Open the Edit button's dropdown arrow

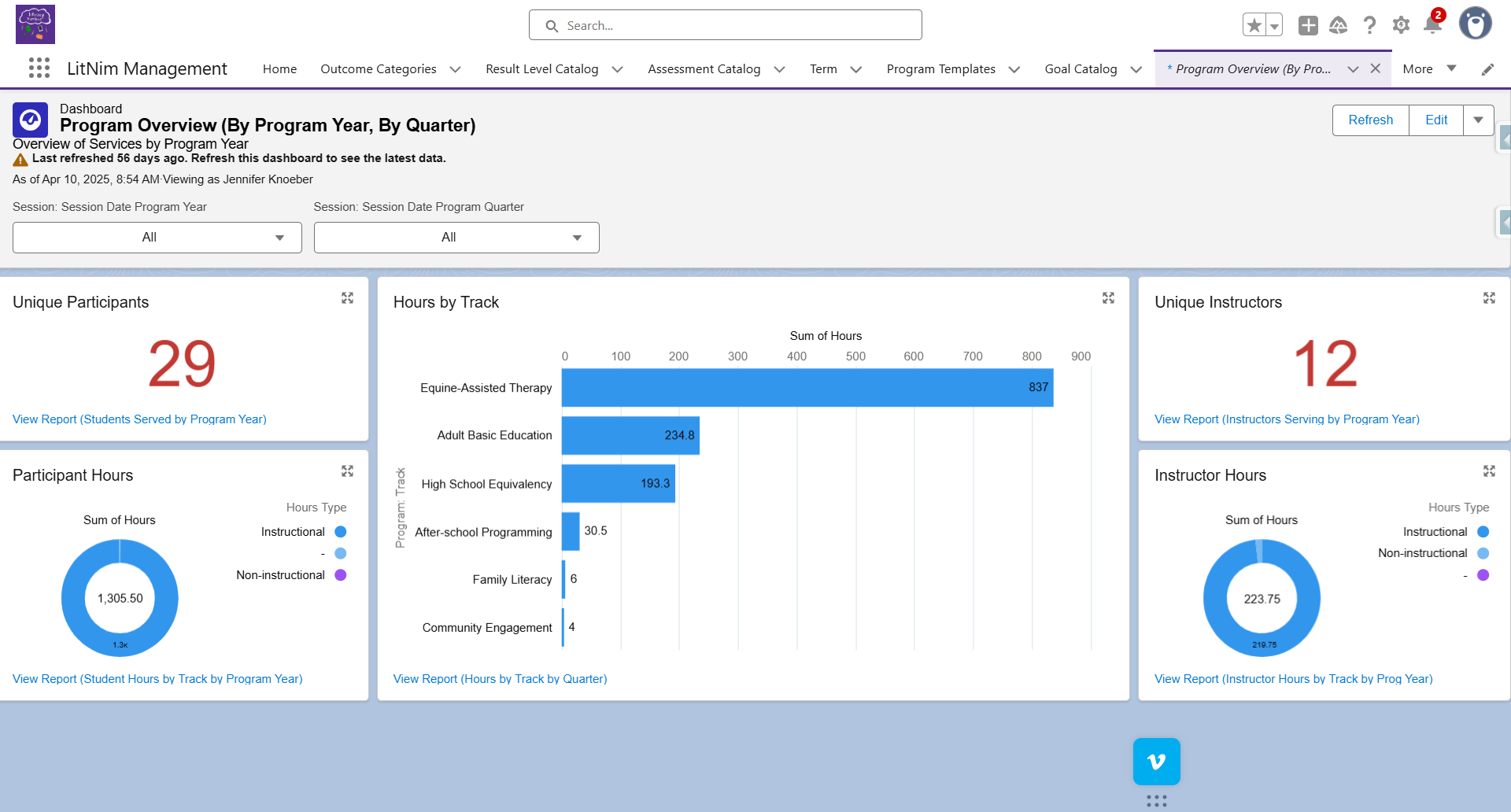1479,120
